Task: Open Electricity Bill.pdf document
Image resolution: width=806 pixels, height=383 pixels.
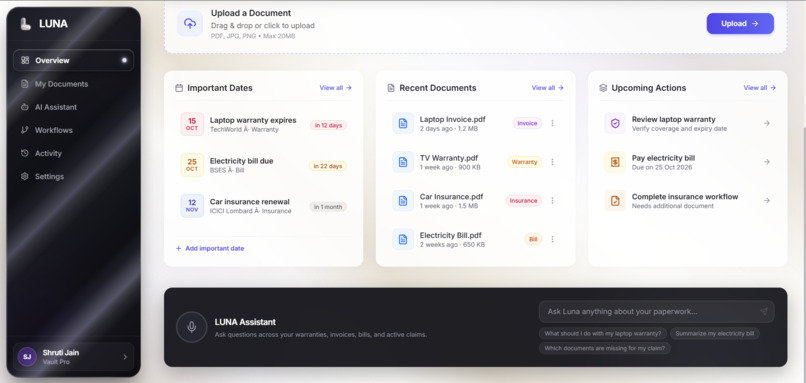Action: pos(451,235)
